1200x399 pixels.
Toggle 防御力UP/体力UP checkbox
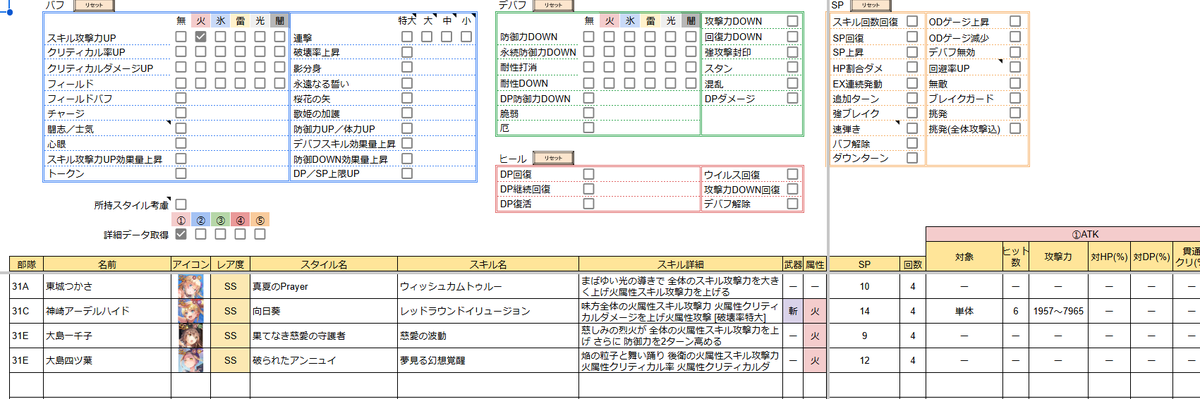coord(407,129)
